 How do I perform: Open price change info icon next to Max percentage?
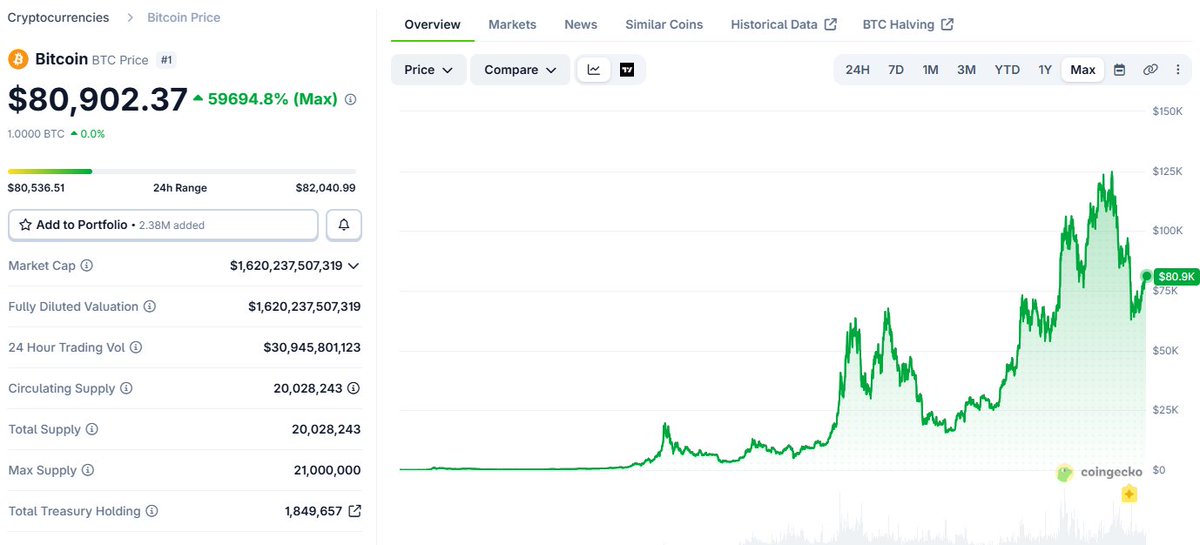[350, 100]
